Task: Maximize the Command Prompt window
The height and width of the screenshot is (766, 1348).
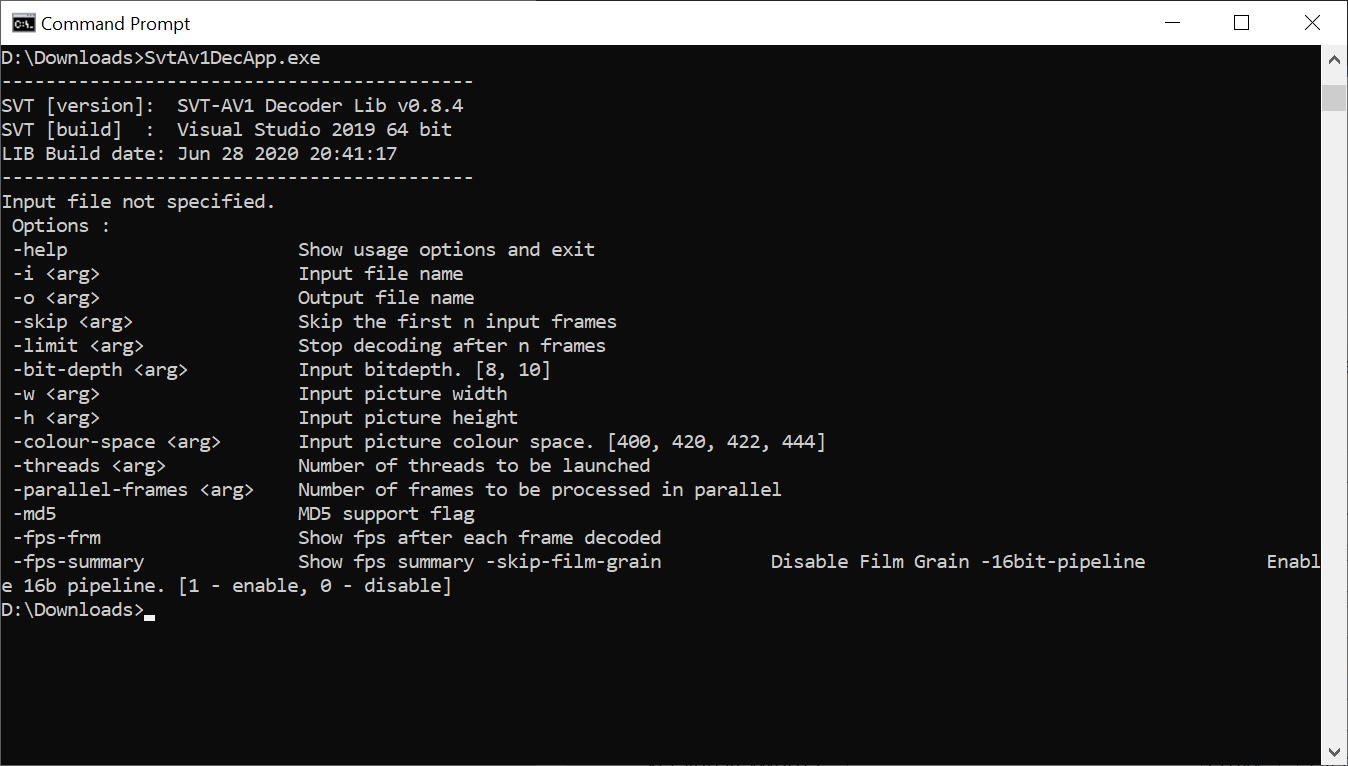Action: (x=1241, y=23)
